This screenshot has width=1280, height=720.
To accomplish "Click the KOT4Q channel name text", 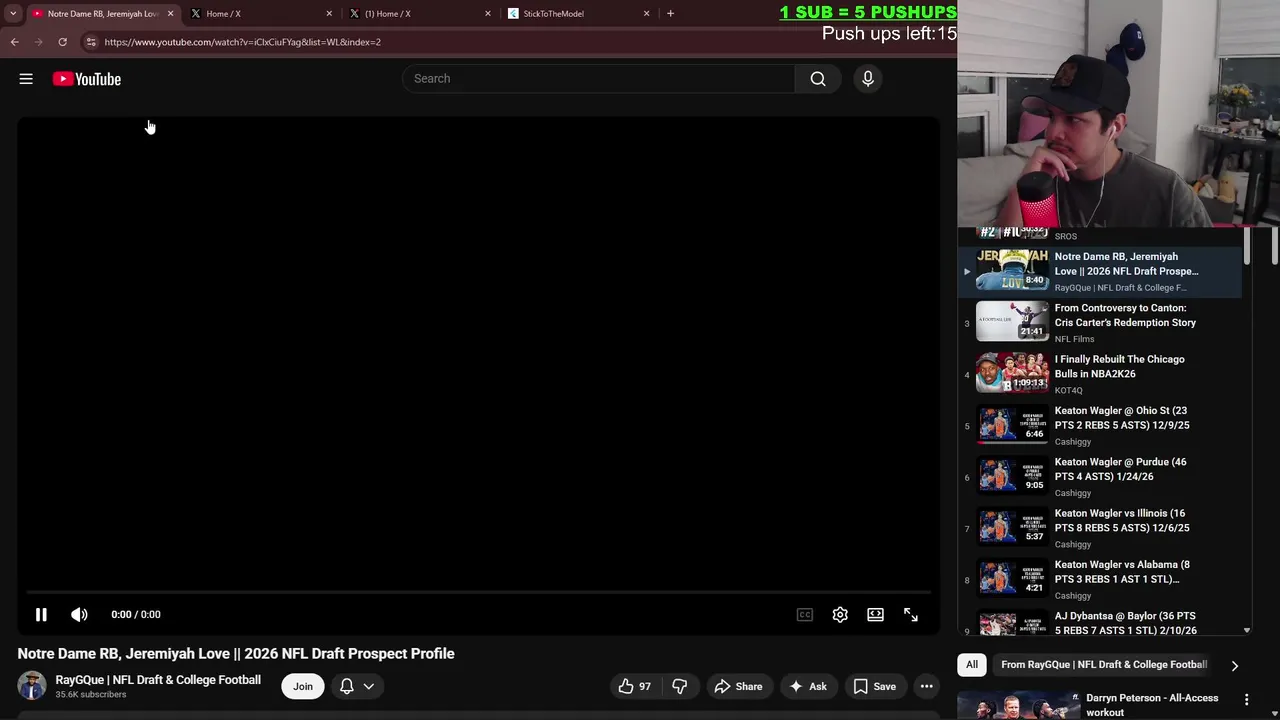I will (x=1069, y=390).
